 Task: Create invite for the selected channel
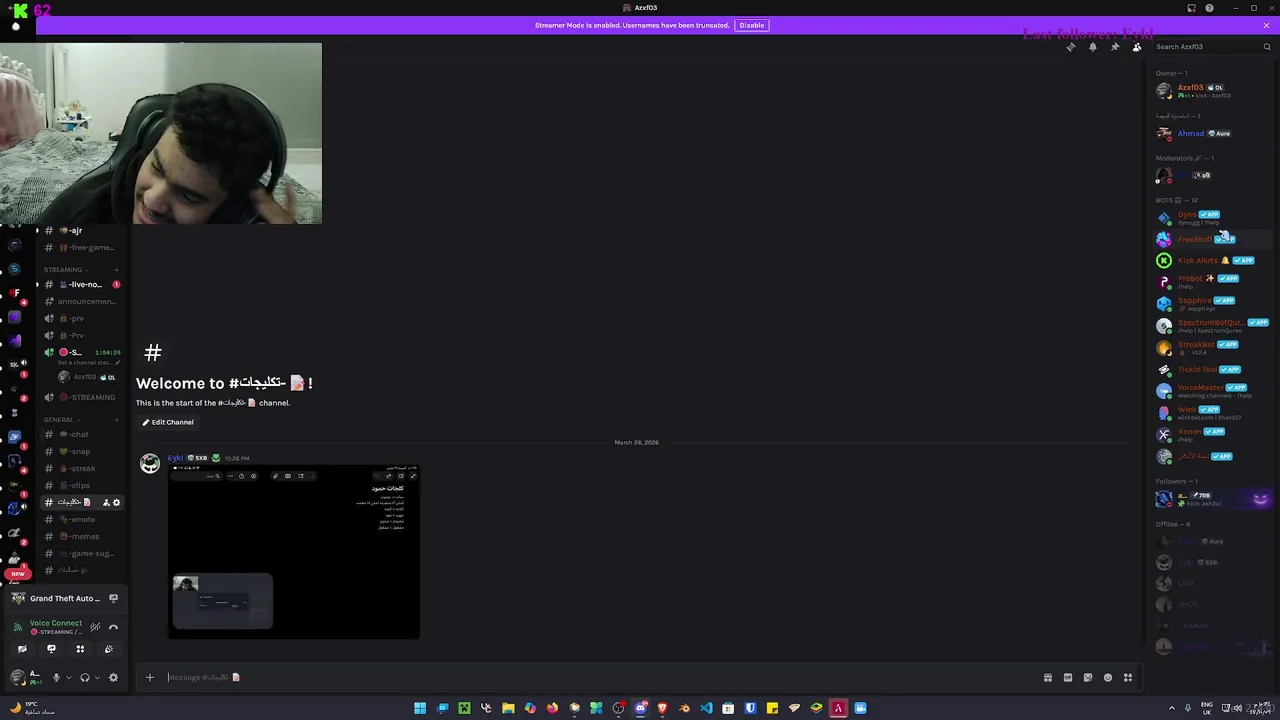click(106, 503)
